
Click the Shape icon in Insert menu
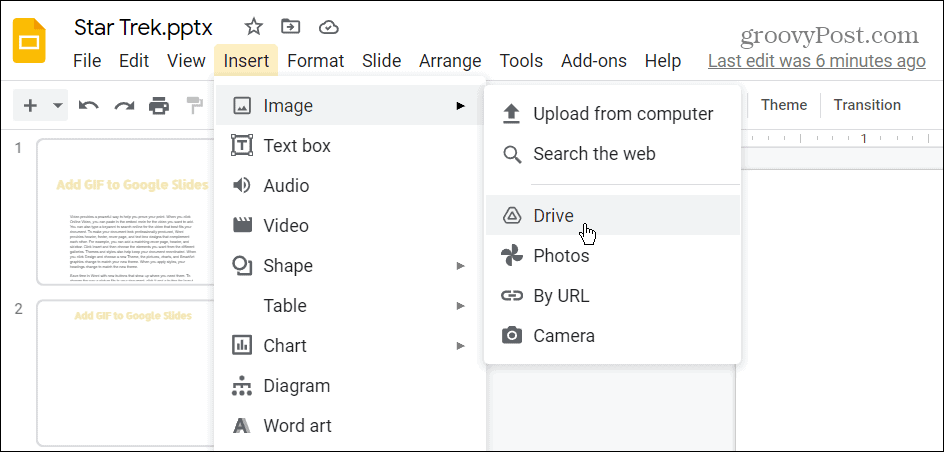click(x=241, y=265)
